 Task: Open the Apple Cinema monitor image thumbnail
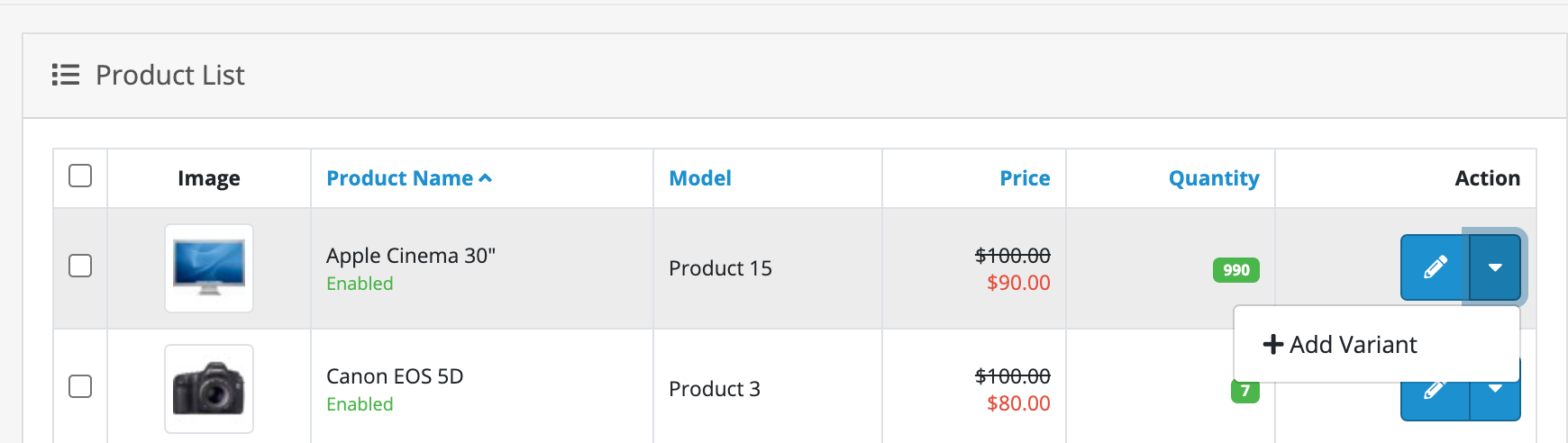pyautogui.click(x=209, y=268)
